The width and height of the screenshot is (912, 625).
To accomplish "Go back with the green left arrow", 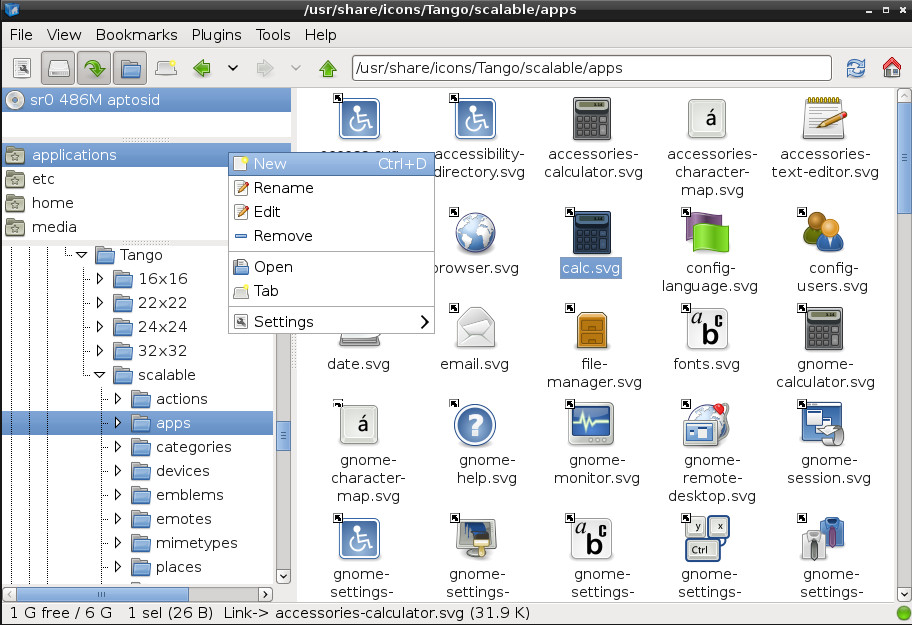I will (202, 69).
